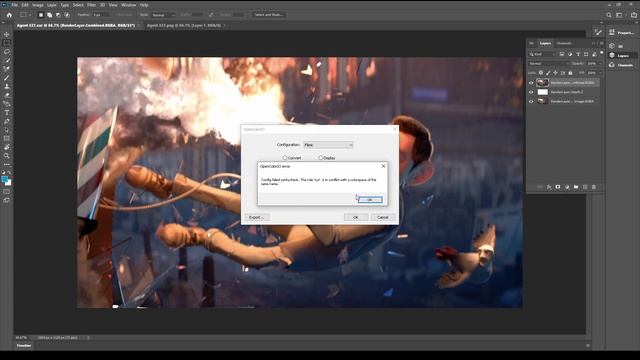This screenshot has width=640, height=360.
Task: Toggle layer filtering switch on or off
Action: [602, 53]
